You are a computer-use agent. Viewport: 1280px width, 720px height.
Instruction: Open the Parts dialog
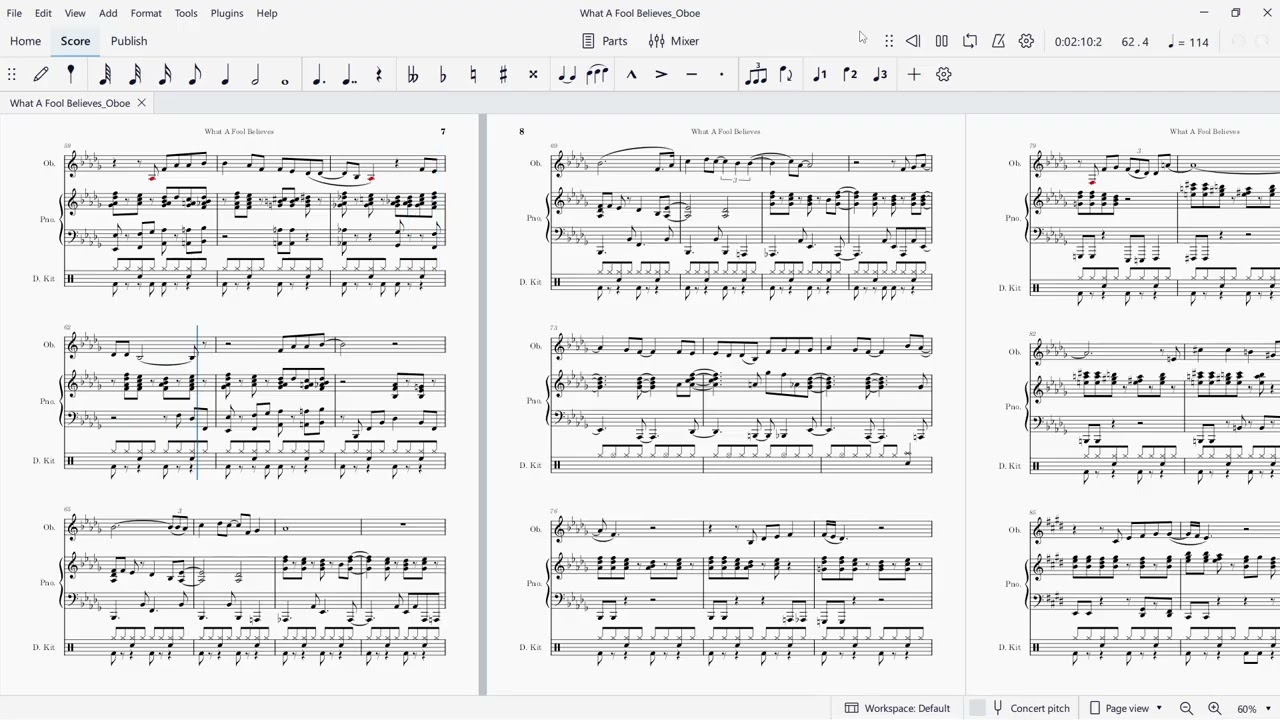[x=605, y=41]
